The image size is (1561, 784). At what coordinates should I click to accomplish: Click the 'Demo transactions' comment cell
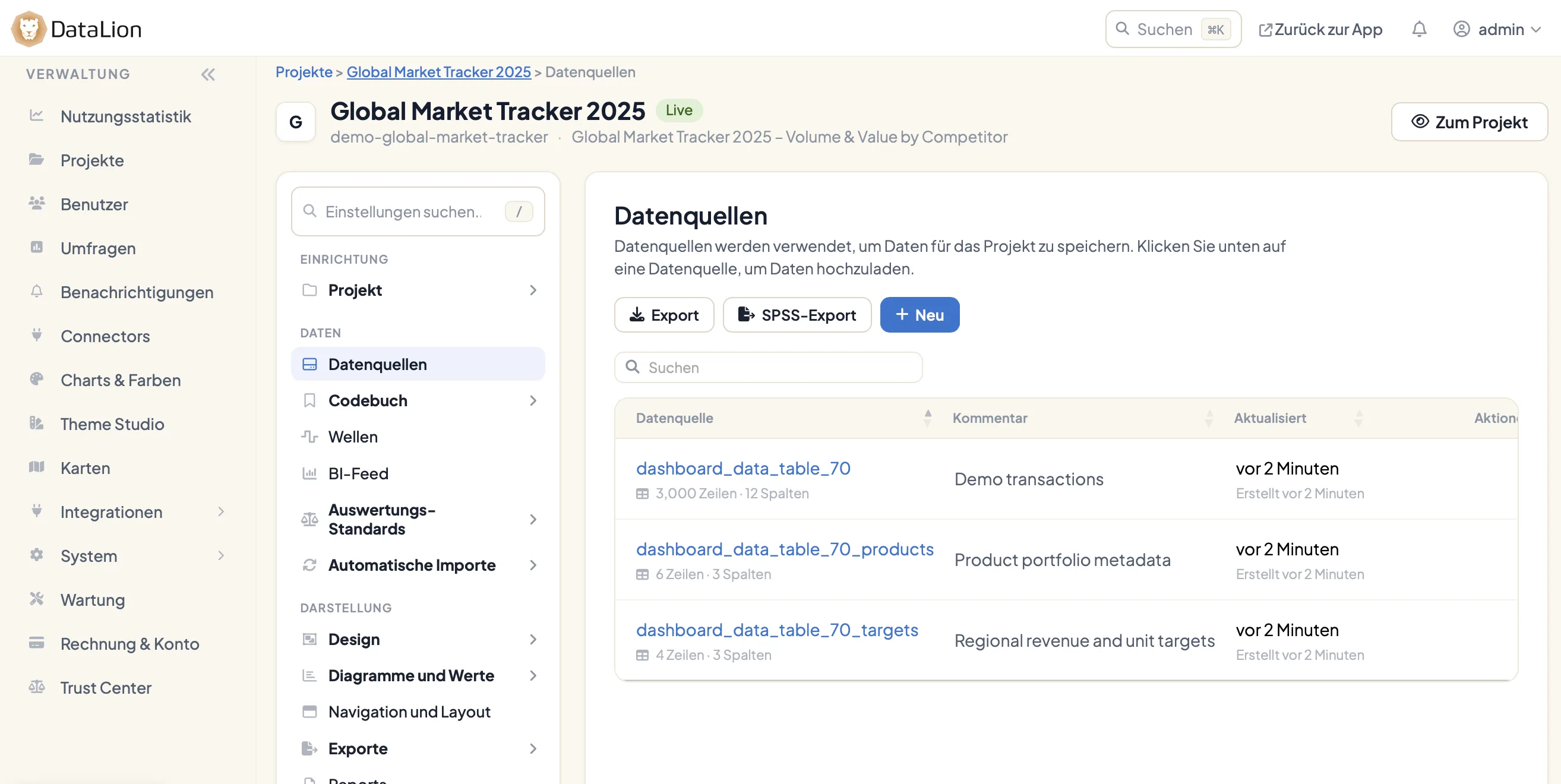tap(1028, 479)
